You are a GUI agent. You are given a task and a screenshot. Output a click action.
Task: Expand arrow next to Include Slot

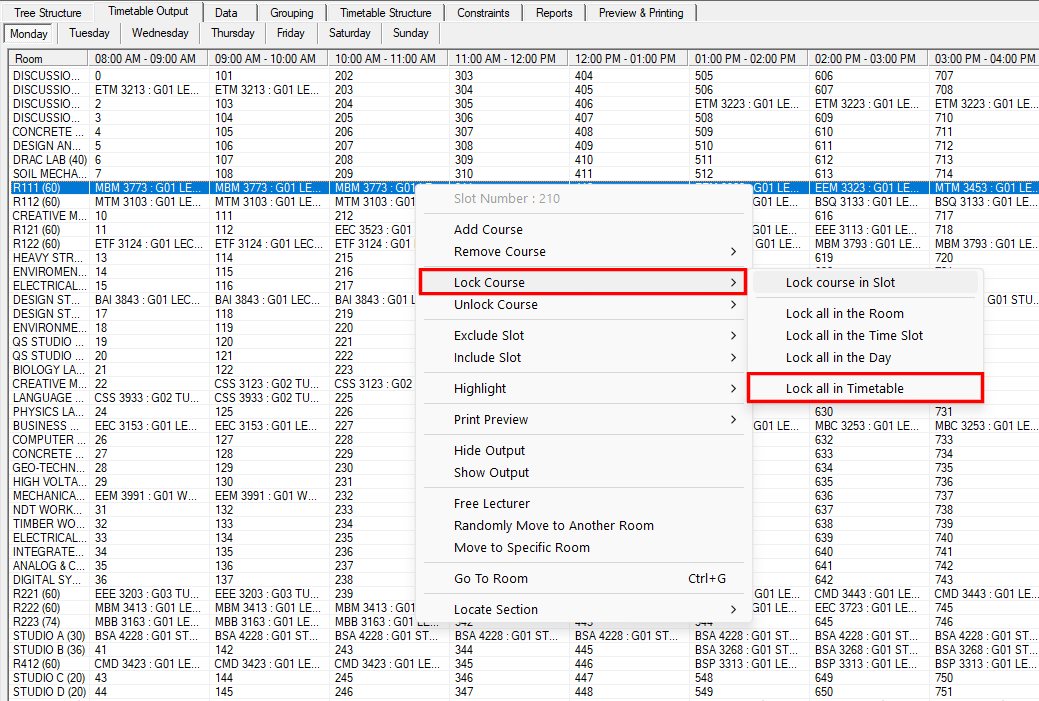[x=733, y=358]
